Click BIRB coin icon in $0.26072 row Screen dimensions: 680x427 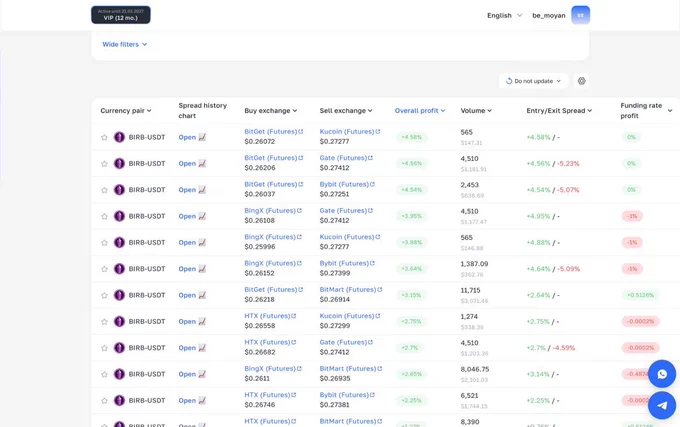coord(119,137)
